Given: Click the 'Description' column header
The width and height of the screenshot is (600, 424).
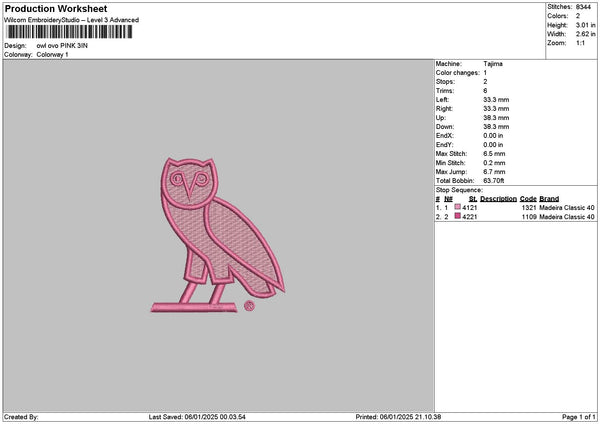Looking at the screenshot, I should click(x=498, y=199).
